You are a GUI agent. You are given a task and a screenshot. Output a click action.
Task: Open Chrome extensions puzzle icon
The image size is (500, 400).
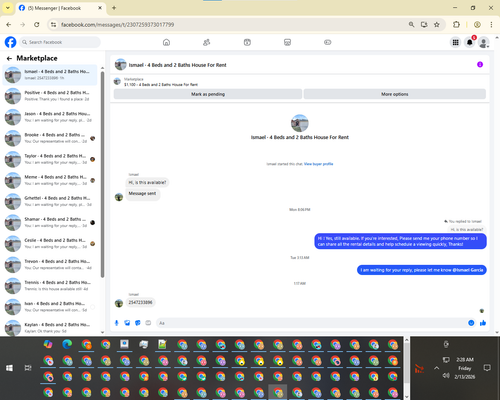[x=456, y=24]
